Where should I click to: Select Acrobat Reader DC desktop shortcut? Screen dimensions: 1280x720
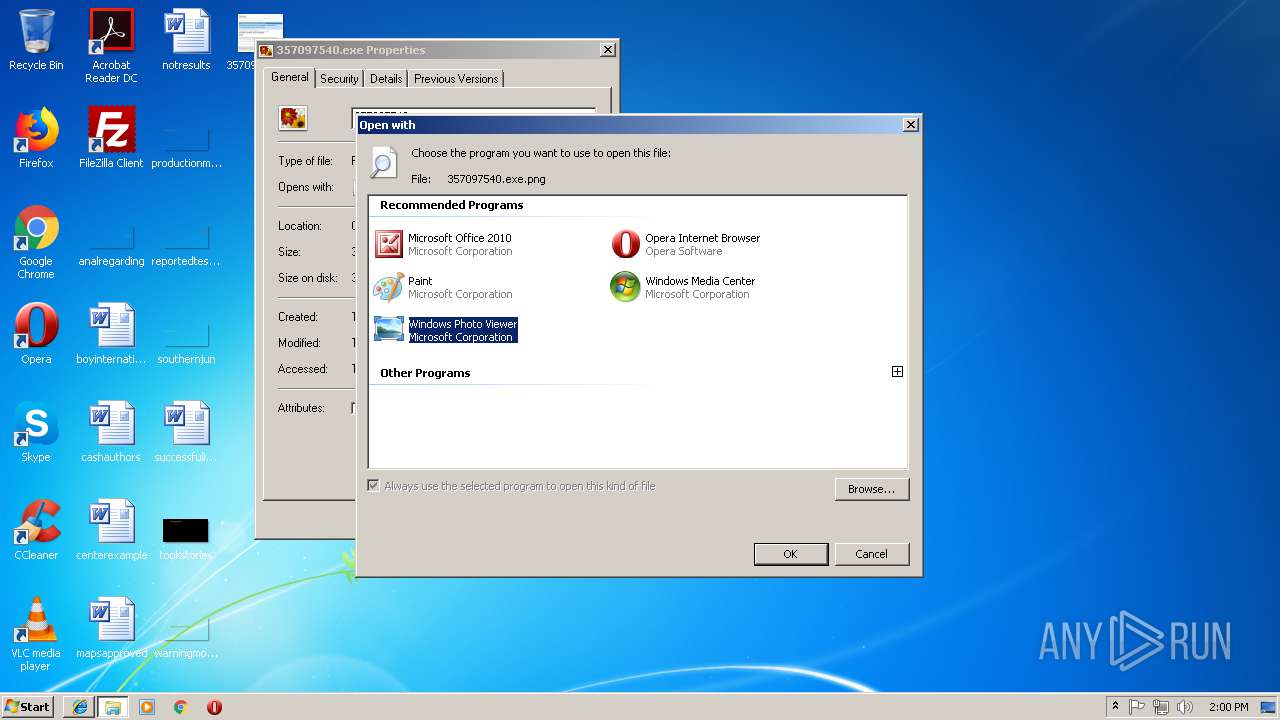click(x=111, y=46)
